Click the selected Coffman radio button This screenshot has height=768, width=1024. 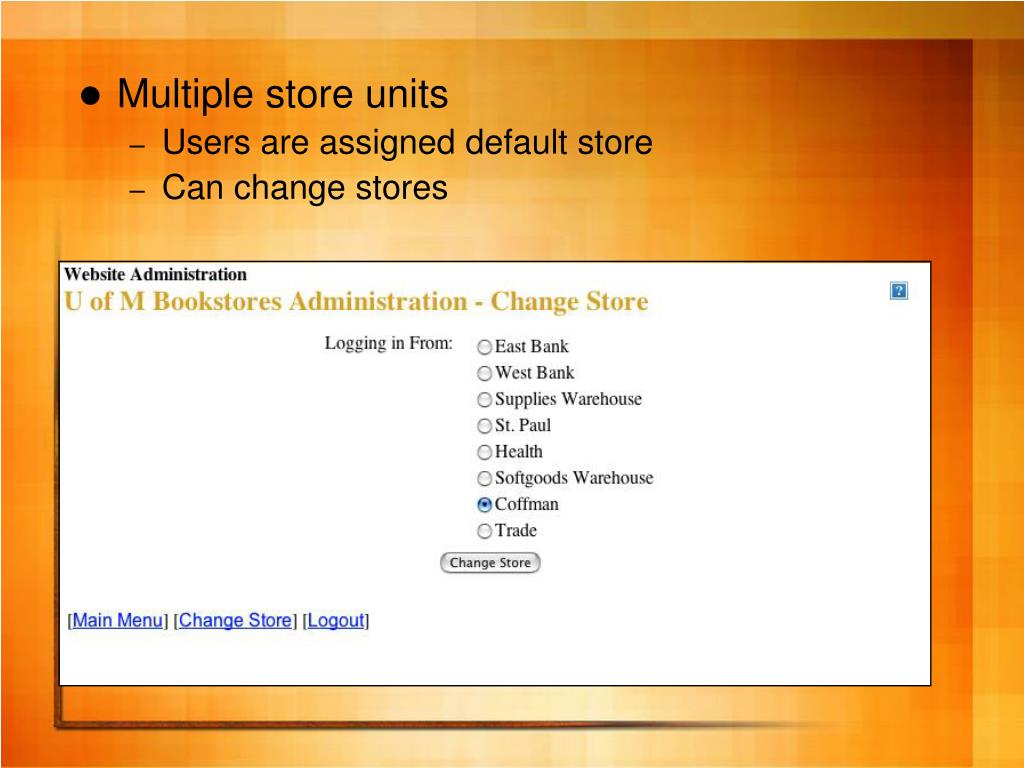tap(484, 504)
